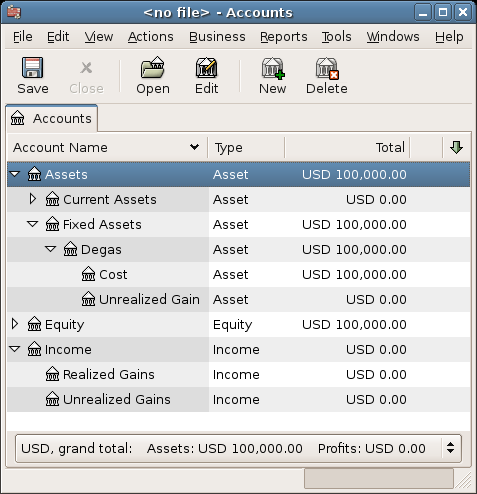Click the Equity row total USD 100,000.00
The width and height of the screenshot is (477, 494).
click(354, 325)
